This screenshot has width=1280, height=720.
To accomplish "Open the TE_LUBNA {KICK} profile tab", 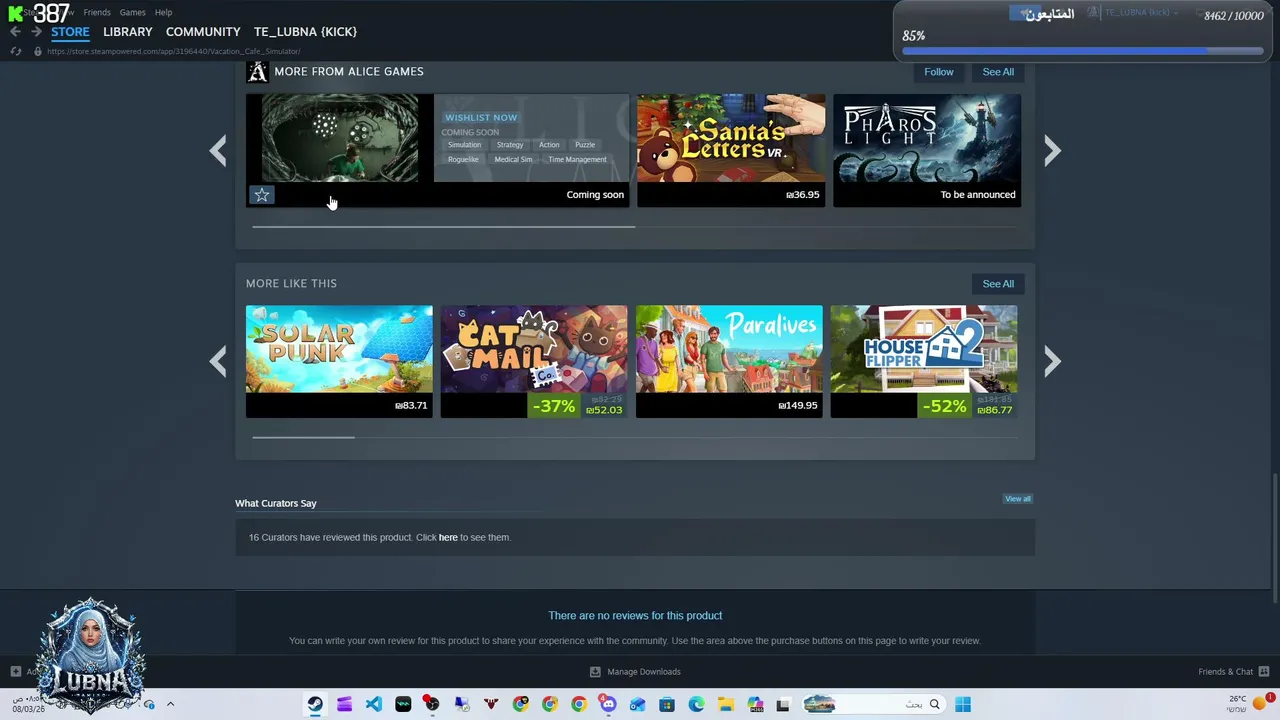I will pos(305,32).
